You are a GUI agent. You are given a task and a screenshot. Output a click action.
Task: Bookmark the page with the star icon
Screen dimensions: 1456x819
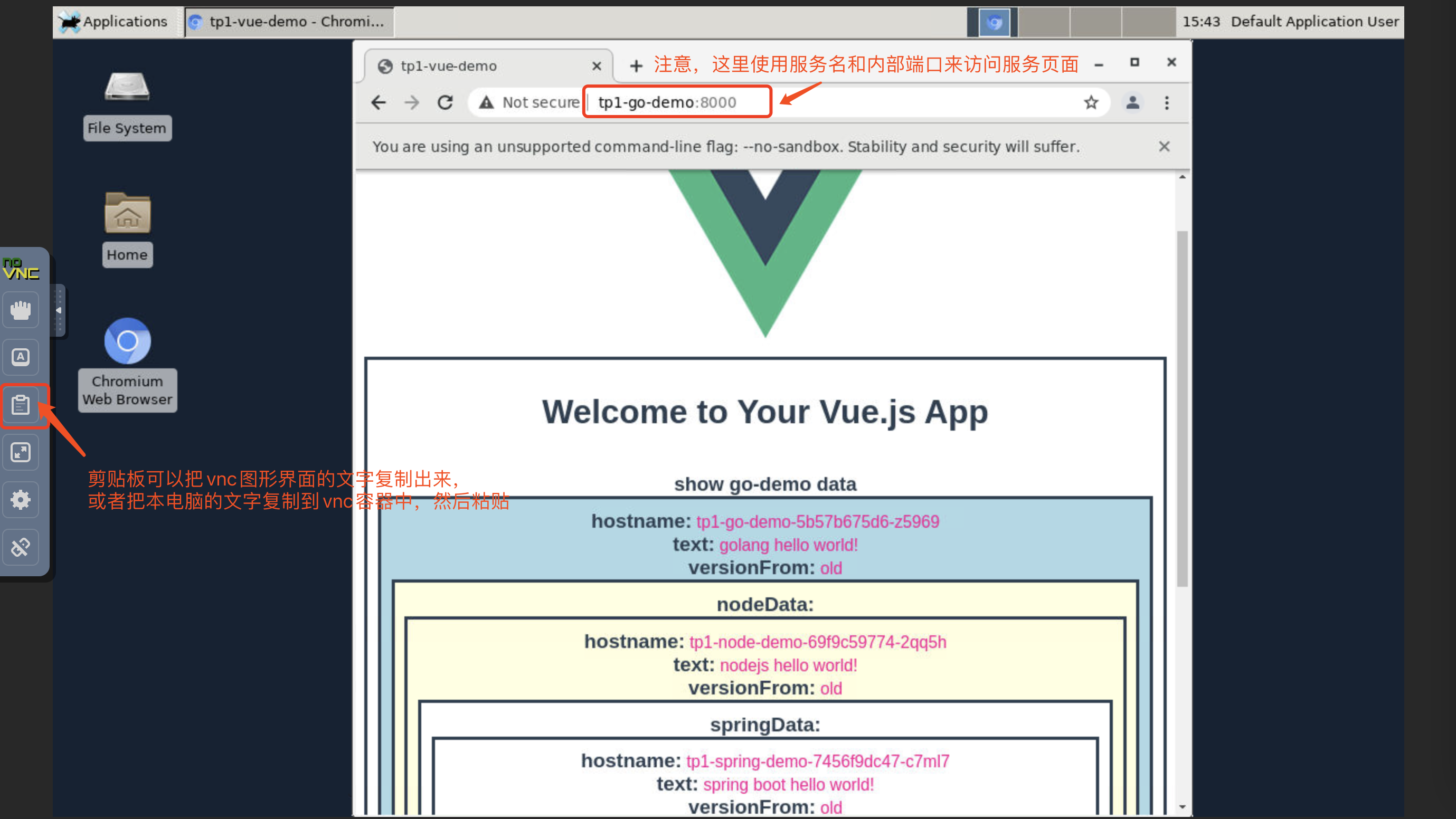pyautogui.click(x=1090, y=102)
